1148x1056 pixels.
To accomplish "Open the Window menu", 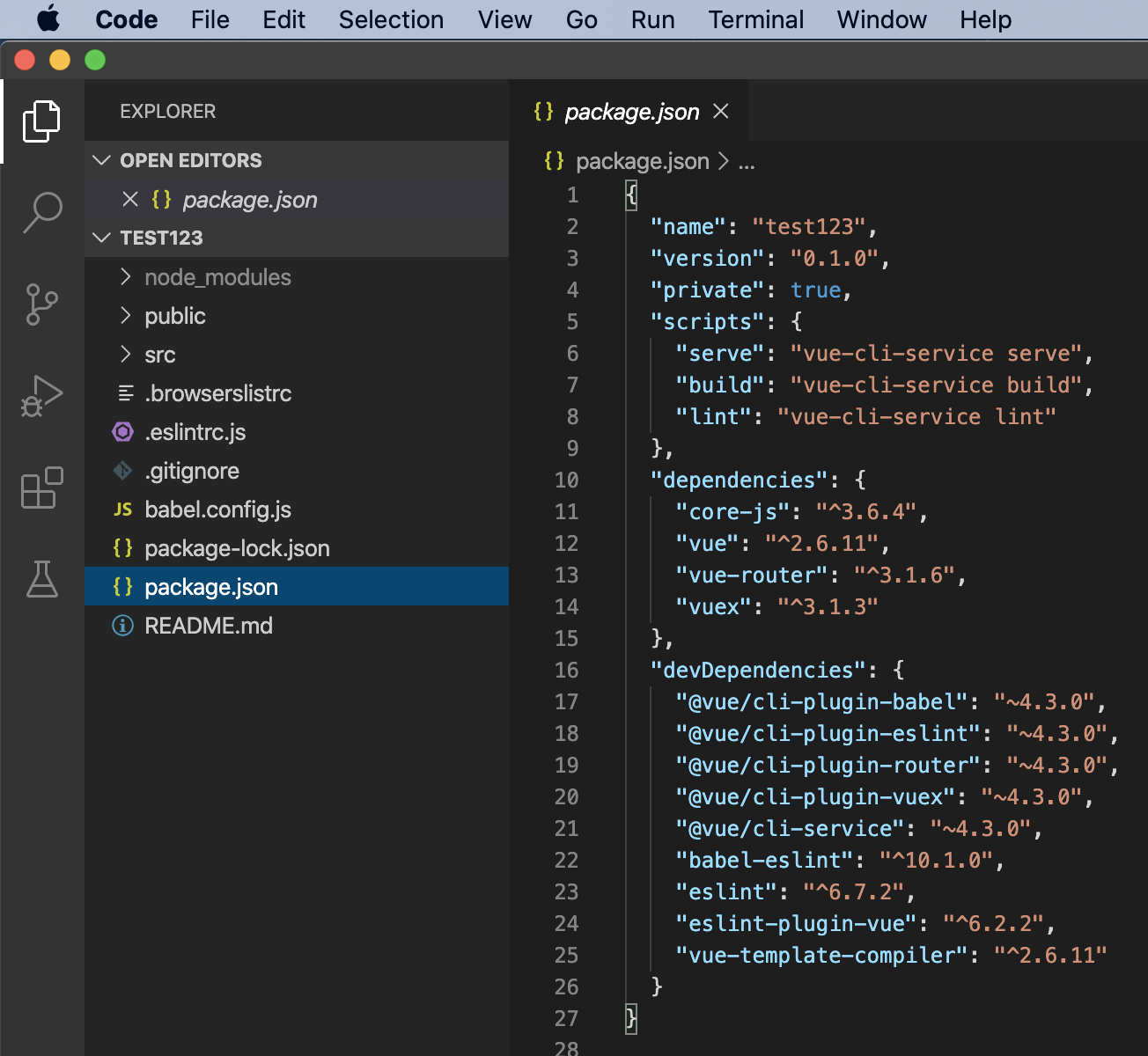I will tap(882, 19).
